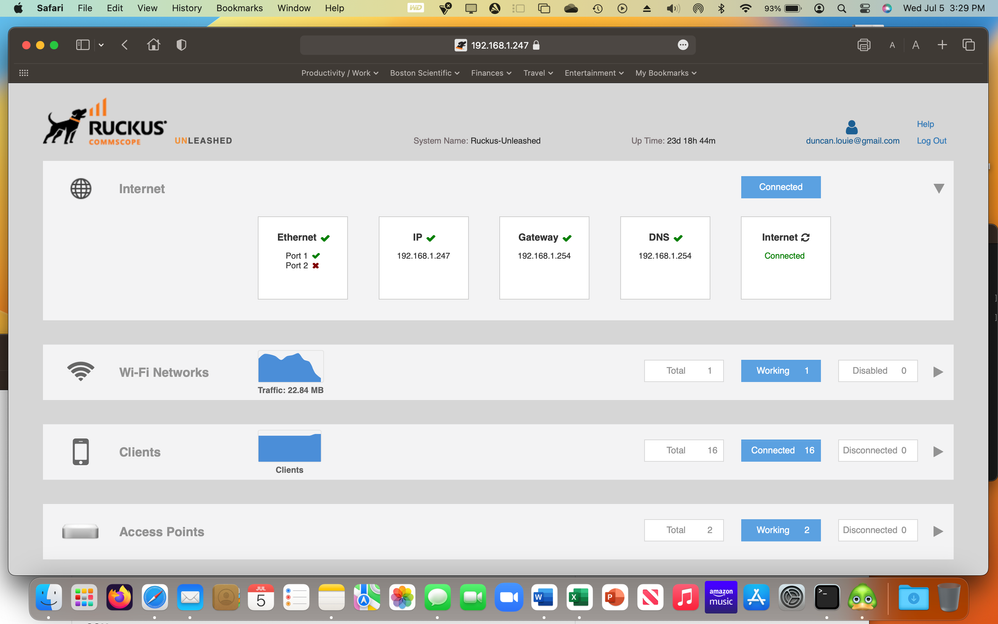Click the Access Points device icon
The height and width of the screenshot is (624, 998).
[x=81, y=532]
